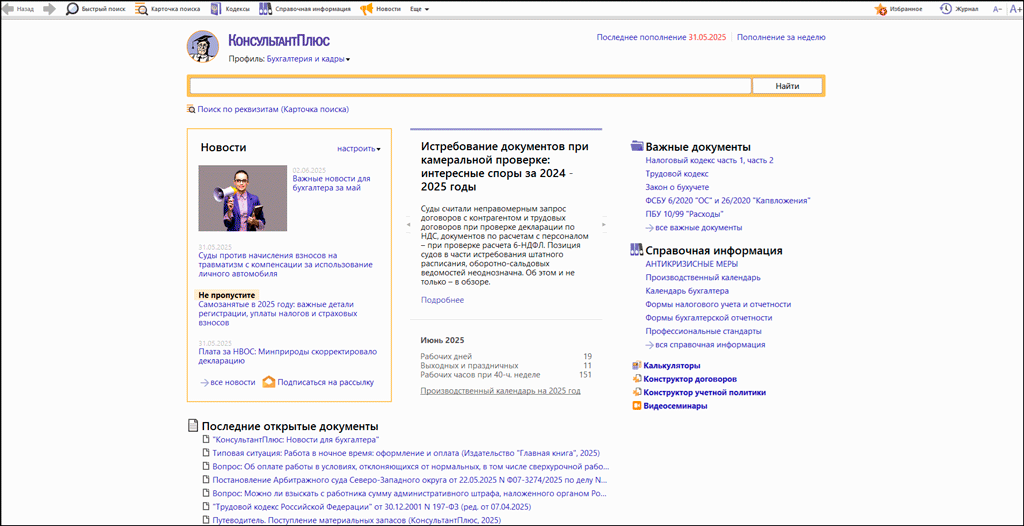Click the envelope icon for Подписаться на рассылку
This screenshot has width=1024, height=526.
coord(268,382)
